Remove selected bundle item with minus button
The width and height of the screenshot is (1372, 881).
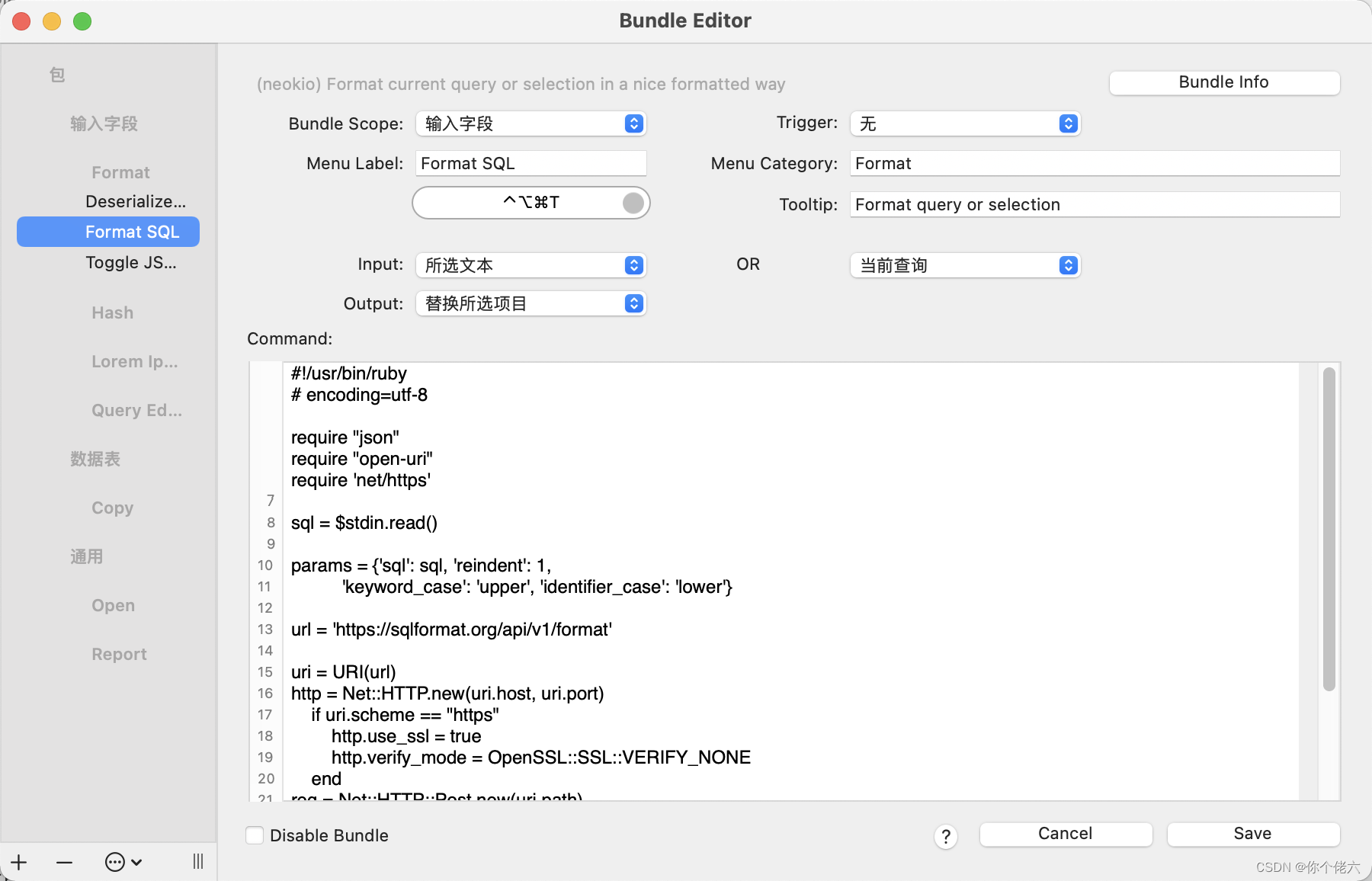64,861
